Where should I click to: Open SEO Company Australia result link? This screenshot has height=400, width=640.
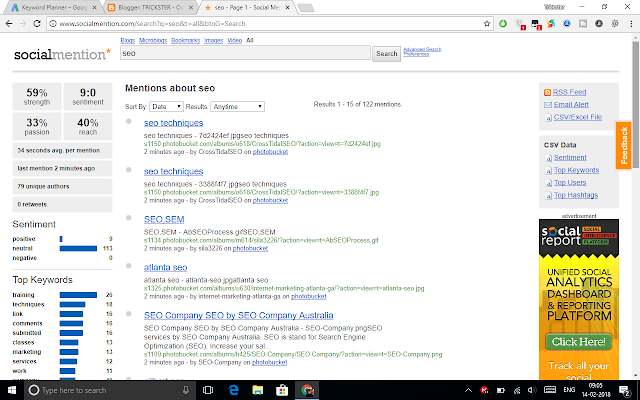point(238,316)
